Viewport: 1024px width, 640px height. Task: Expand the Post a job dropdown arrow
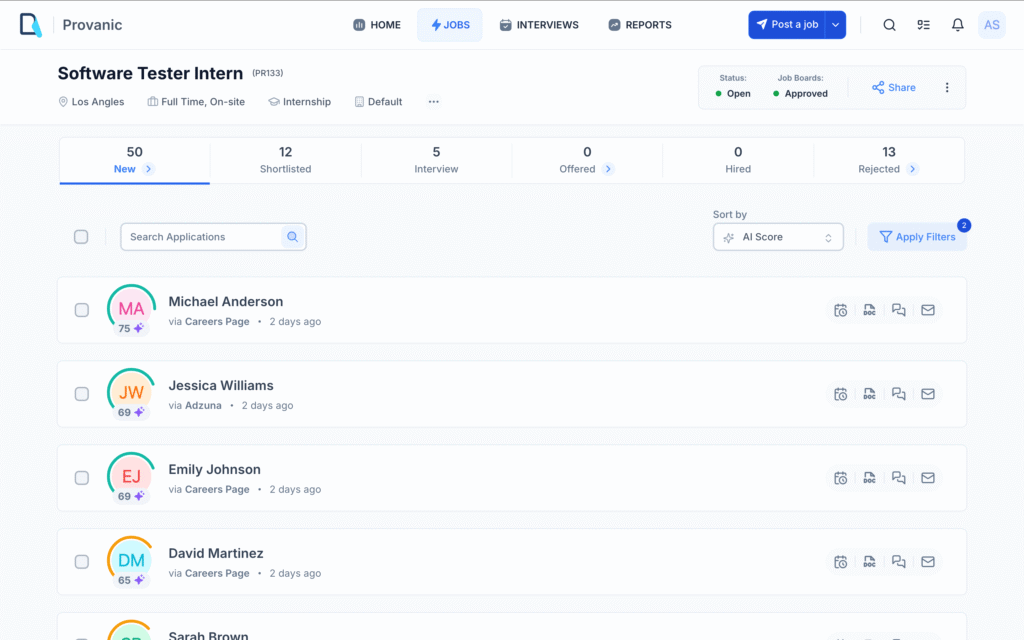[x=837, y=24]
